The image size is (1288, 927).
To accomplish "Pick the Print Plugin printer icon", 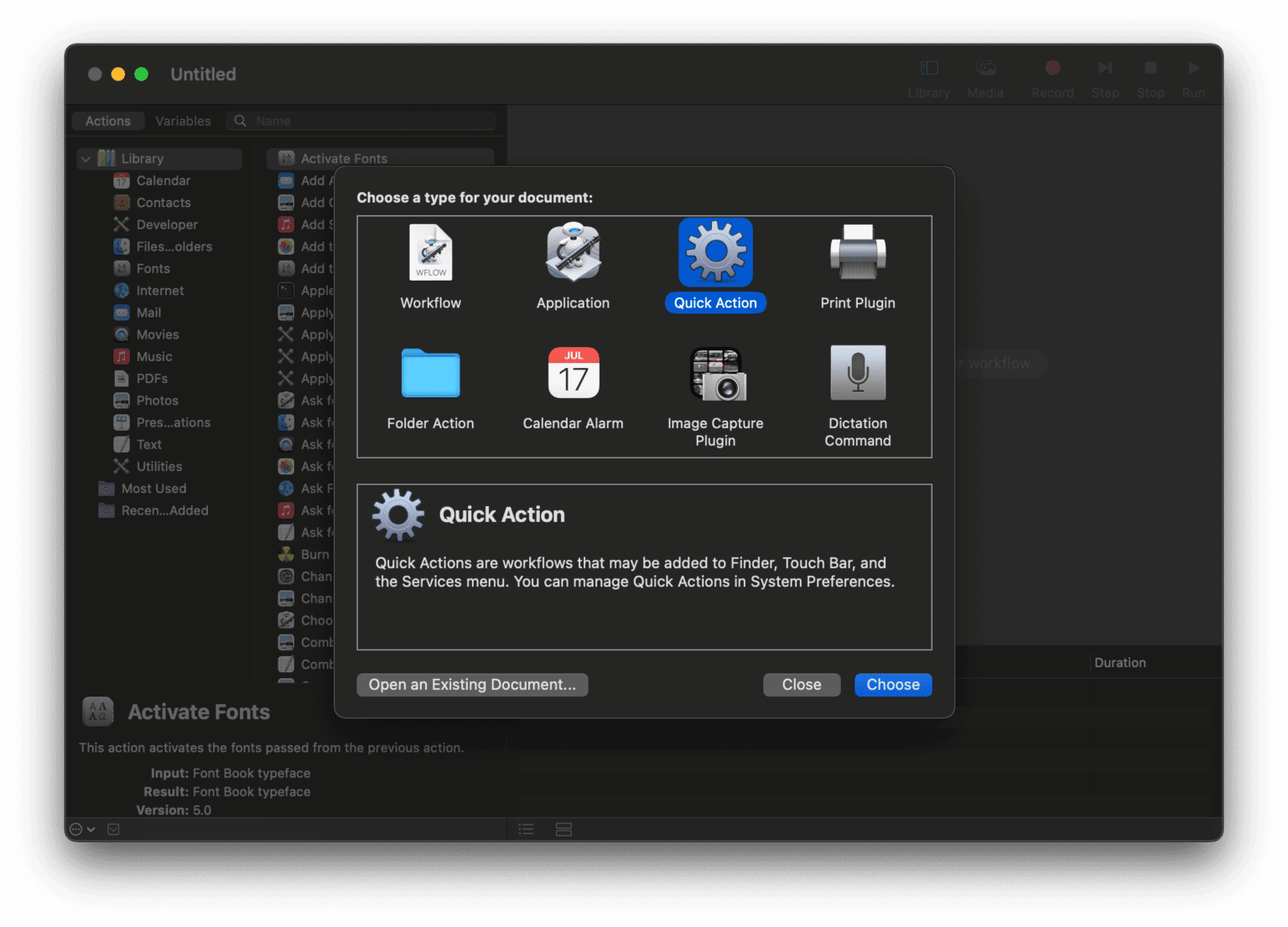I will pyautogui.click(x=857, y=252).
